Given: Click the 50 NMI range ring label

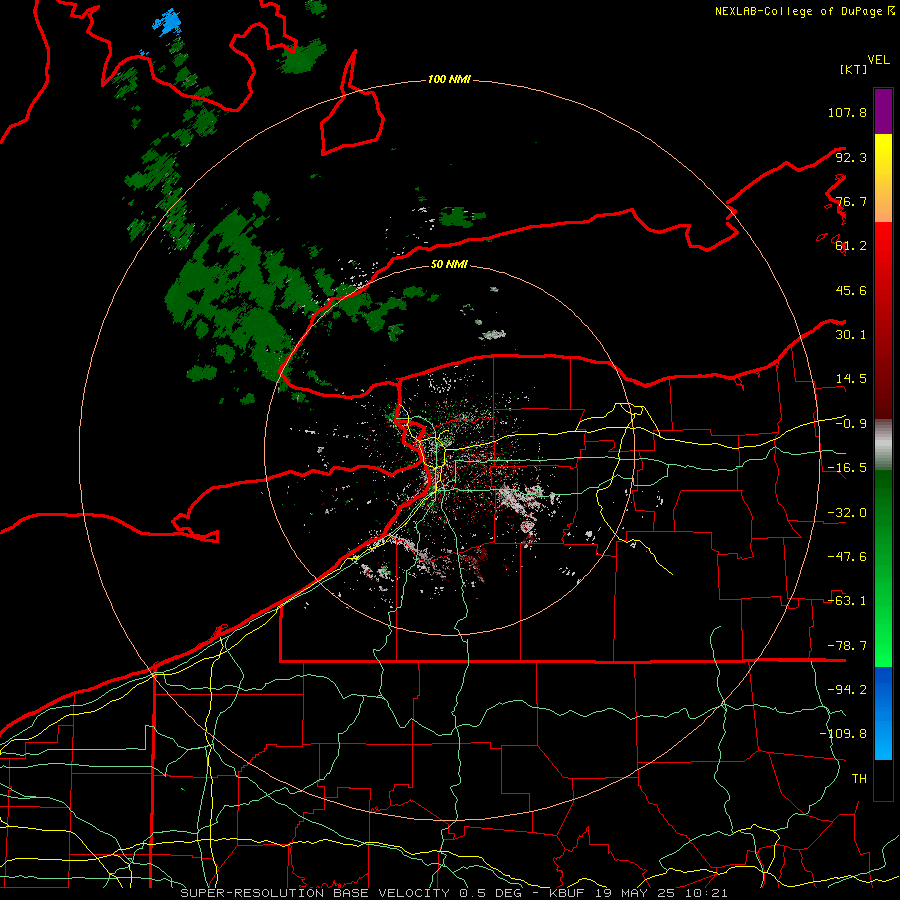Looking at the screenshot, I should tap(449, 264).
